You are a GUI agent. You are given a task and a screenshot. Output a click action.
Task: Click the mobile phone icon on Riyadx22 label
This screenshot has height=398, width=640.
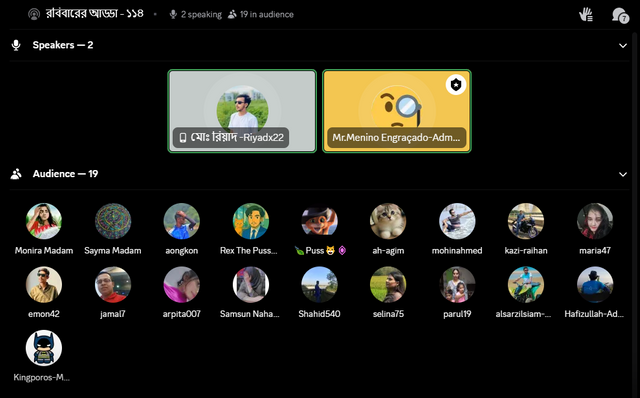pos(183,138)
